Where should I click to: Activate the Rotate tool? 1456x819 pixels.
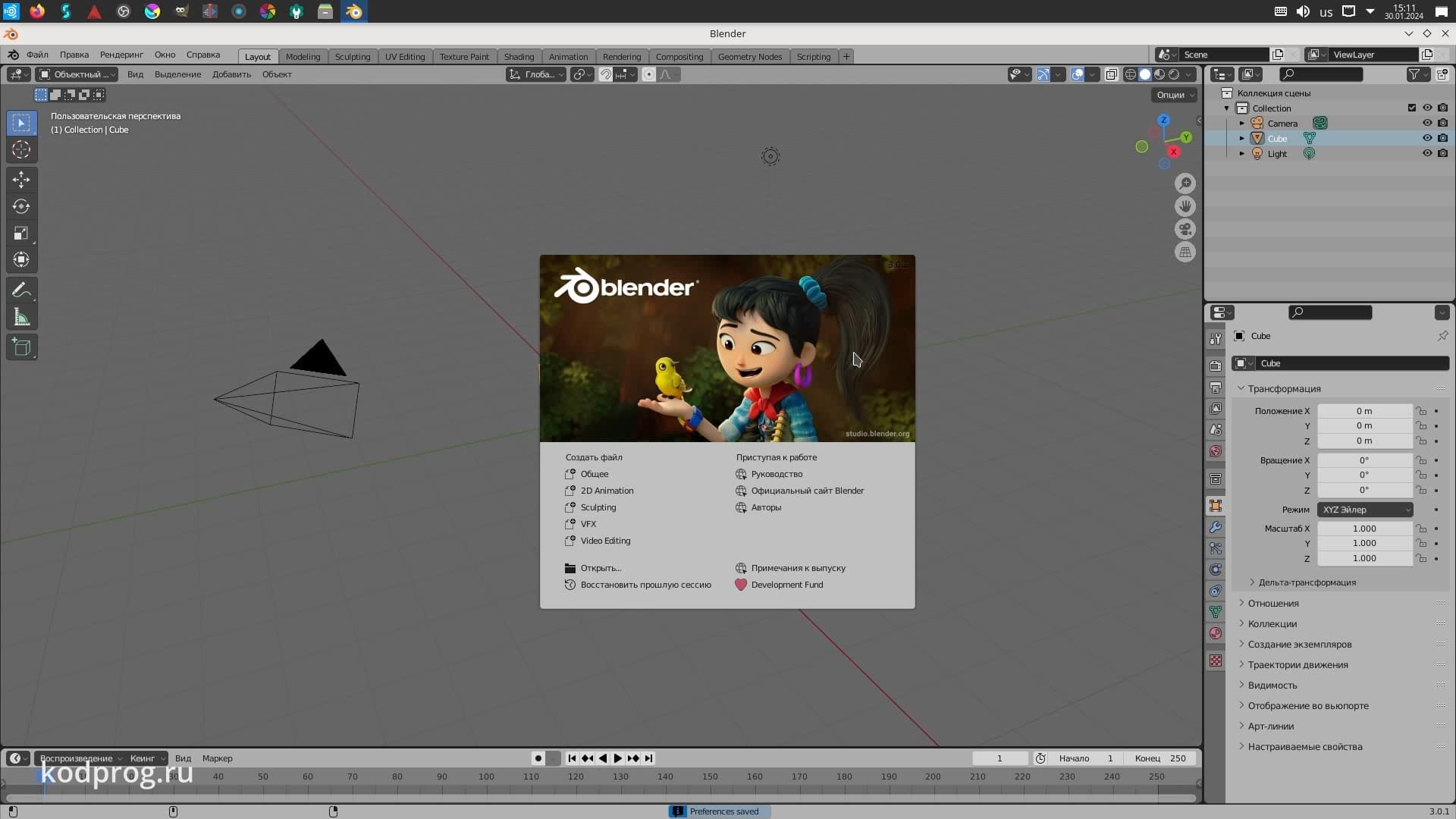pos(21,206)
